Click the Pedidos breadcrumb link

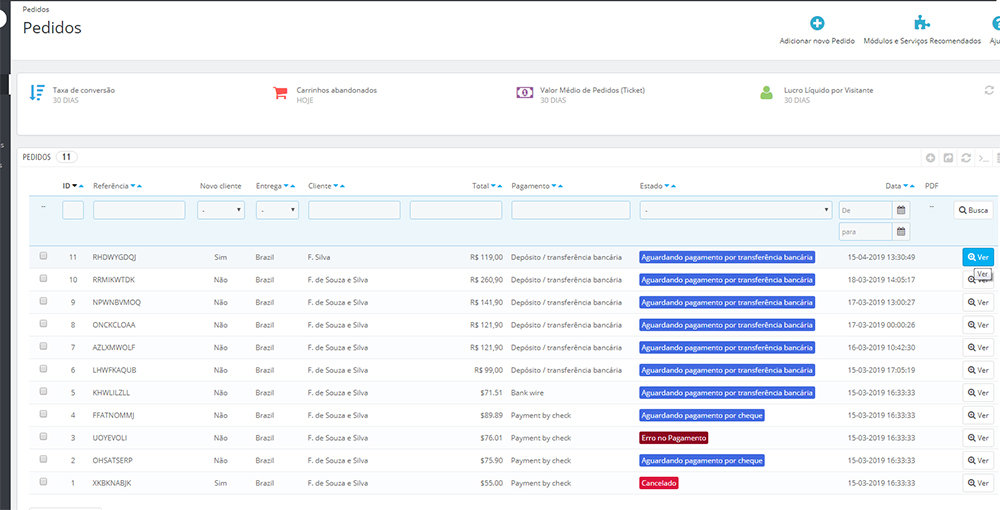click(35, 9)
